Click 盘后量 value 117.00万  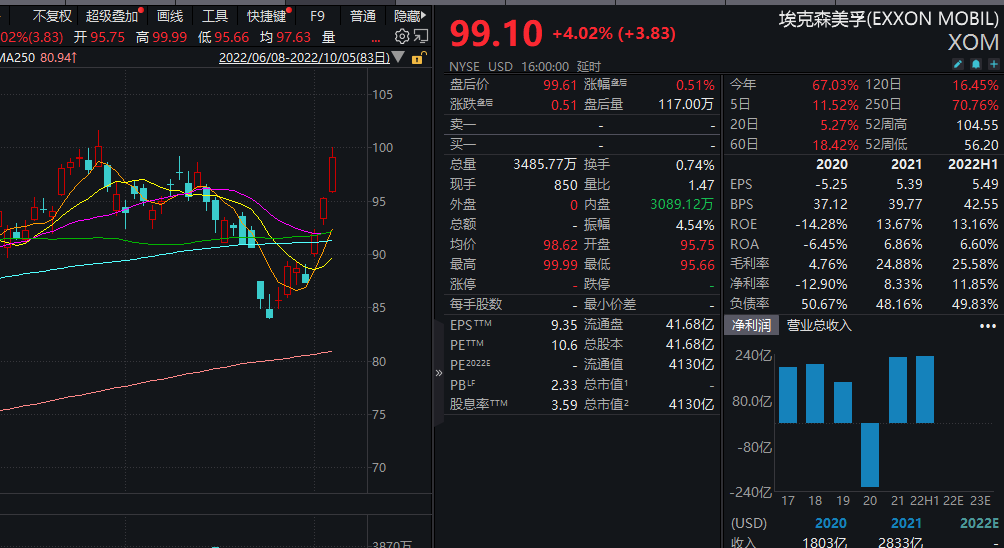[686, 104]
